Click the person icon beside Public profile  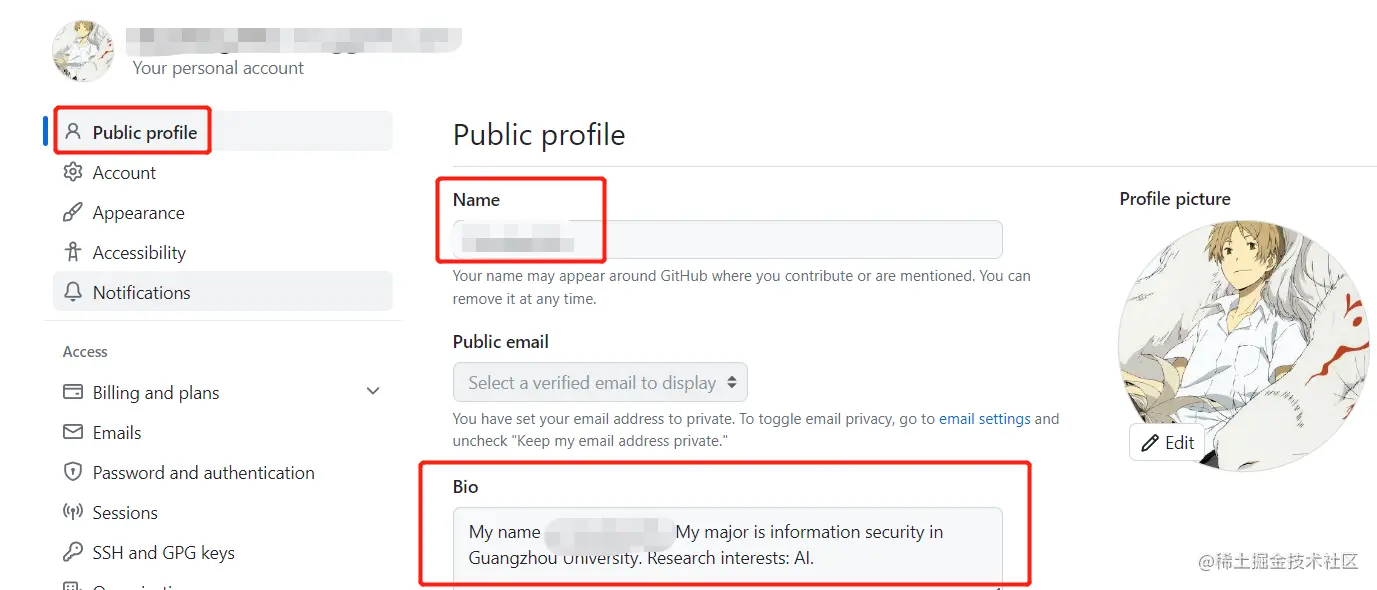(73, 132)
